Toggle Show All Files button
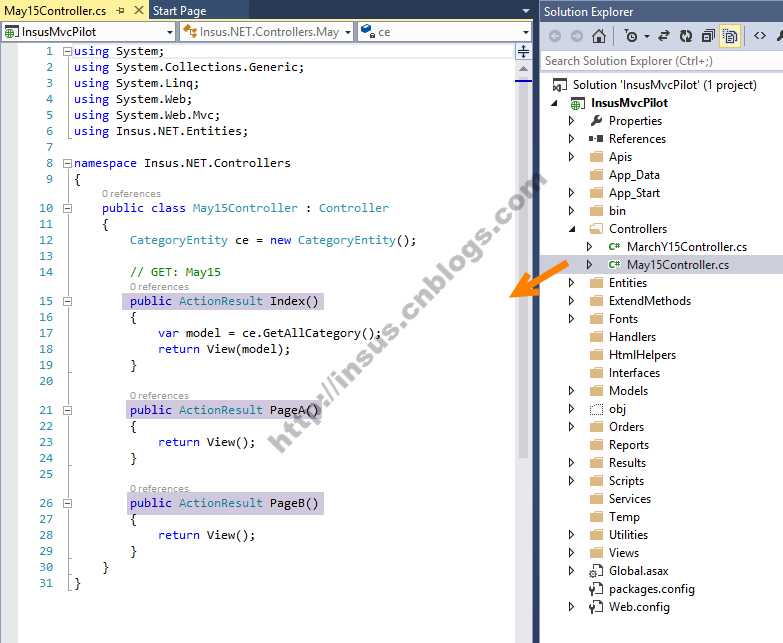 (x=730, y=36)
